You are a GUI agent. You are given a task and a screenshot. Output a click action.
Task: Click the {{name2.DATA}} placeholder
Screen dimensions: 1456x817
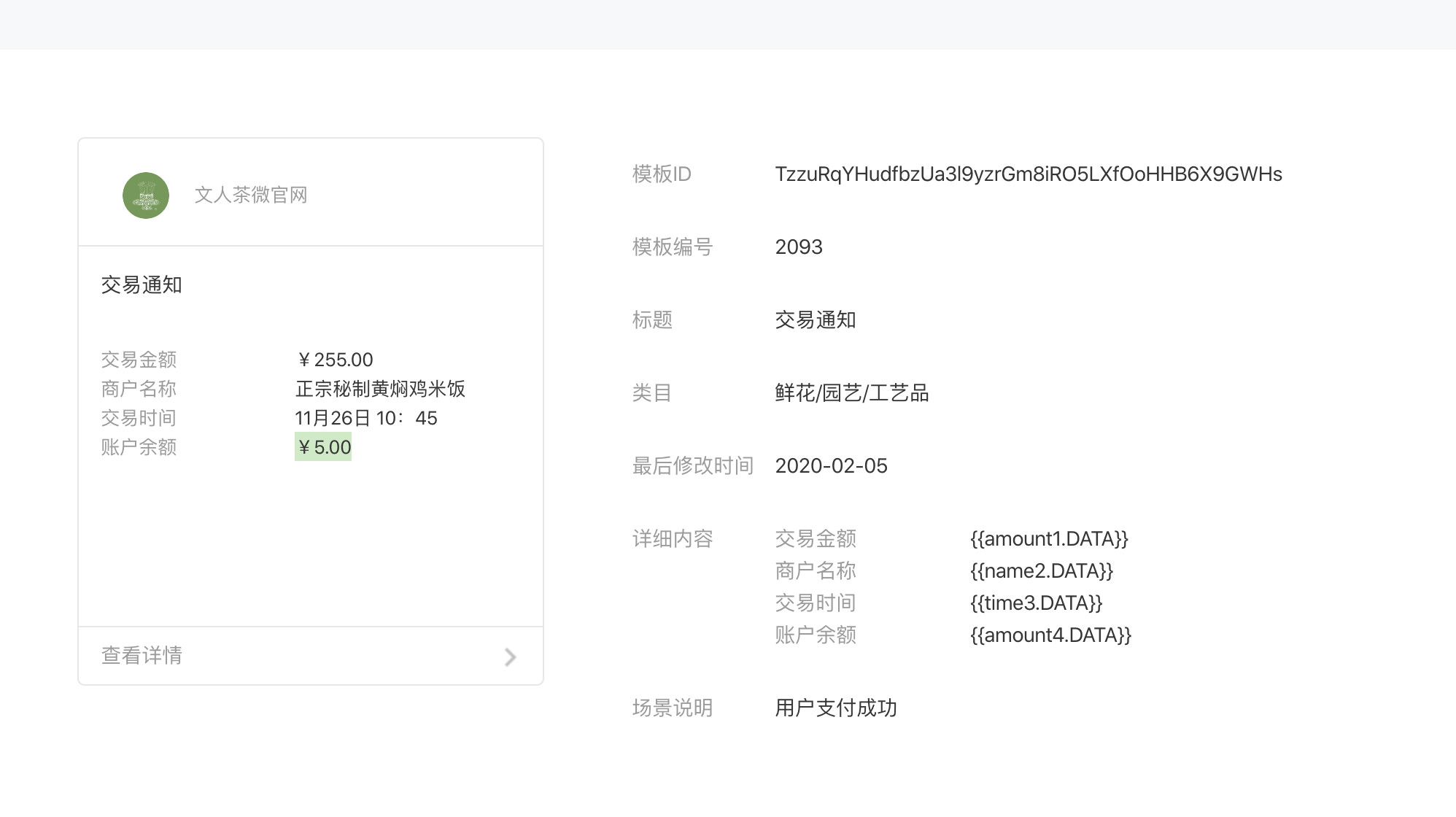click(1041, 571)
